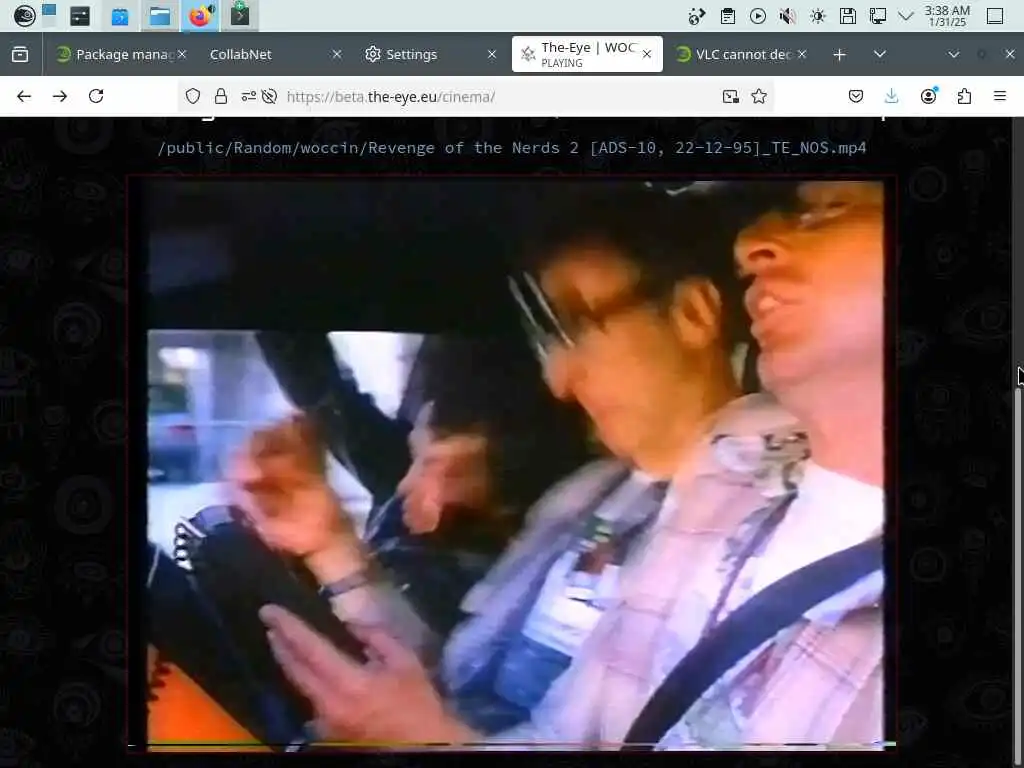Open the openSUSE application launcher
Image resolution: width=1024 pixels, height=768 pixels.
pos(24,16)
